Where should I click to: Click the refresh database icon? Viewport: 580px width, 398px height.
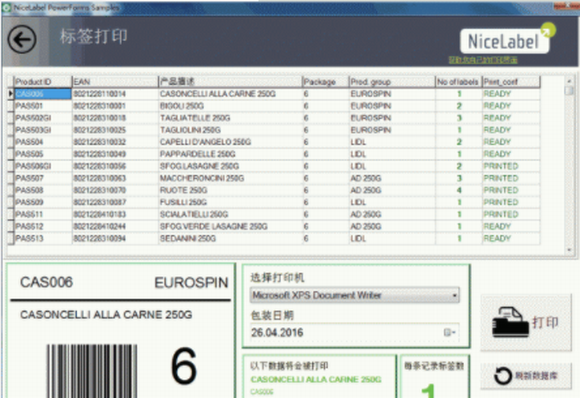coord(503,376)
